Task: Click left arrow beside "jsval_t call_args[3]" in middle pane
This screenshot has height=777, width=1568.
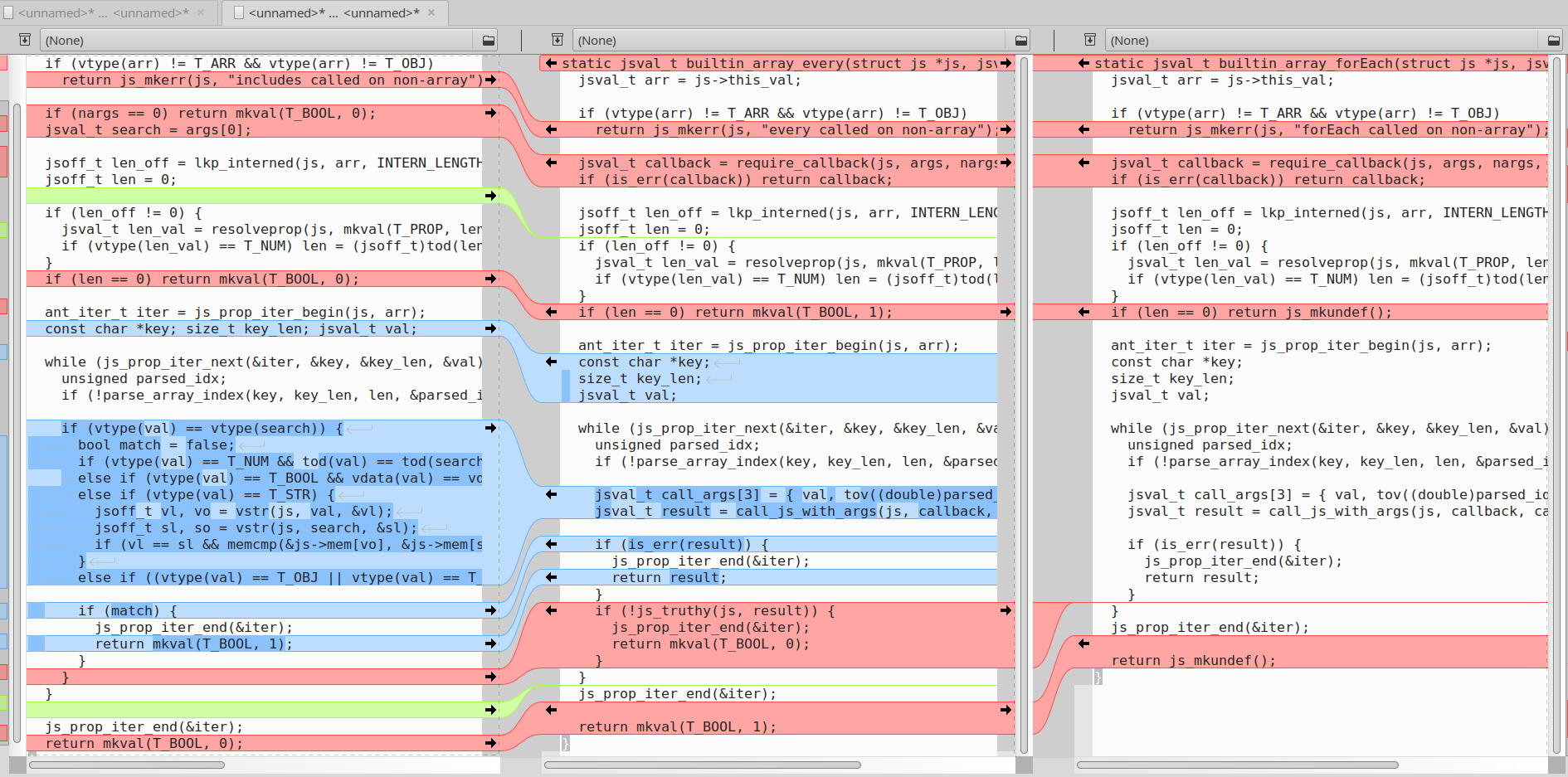Action: [551, 494]
